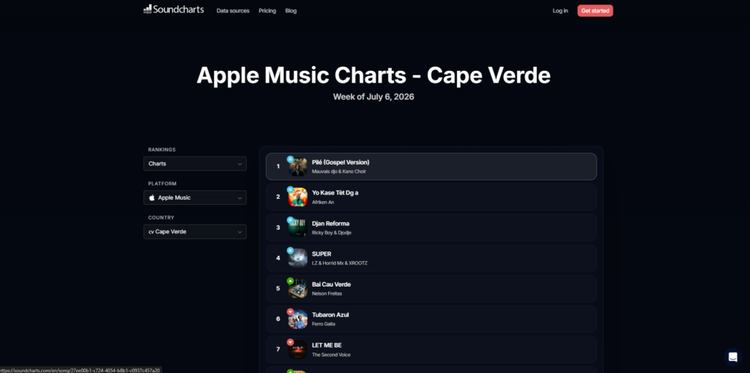Screen dimensions: 750x373
Task: Go to the Pricing page
Action: point(267,11)
